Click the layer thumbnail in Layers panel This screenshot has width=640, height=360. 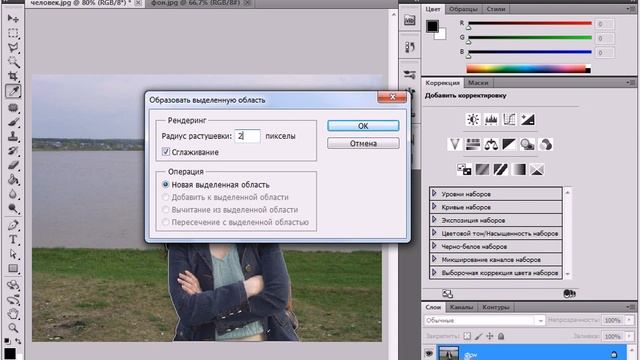click(x=448, y=353)
